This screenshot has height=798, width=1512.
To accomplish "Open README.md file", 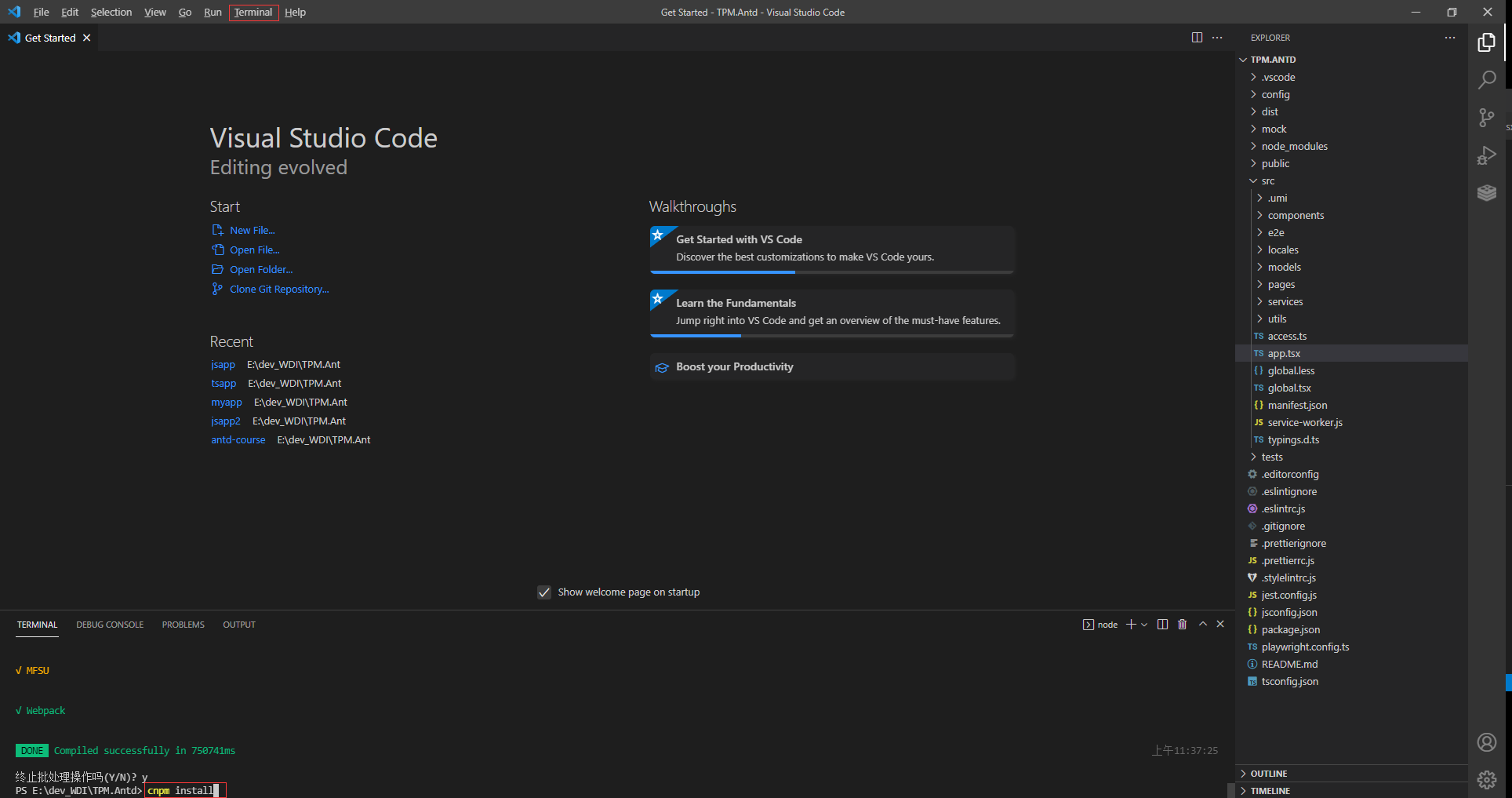I will click(1351, 664).
